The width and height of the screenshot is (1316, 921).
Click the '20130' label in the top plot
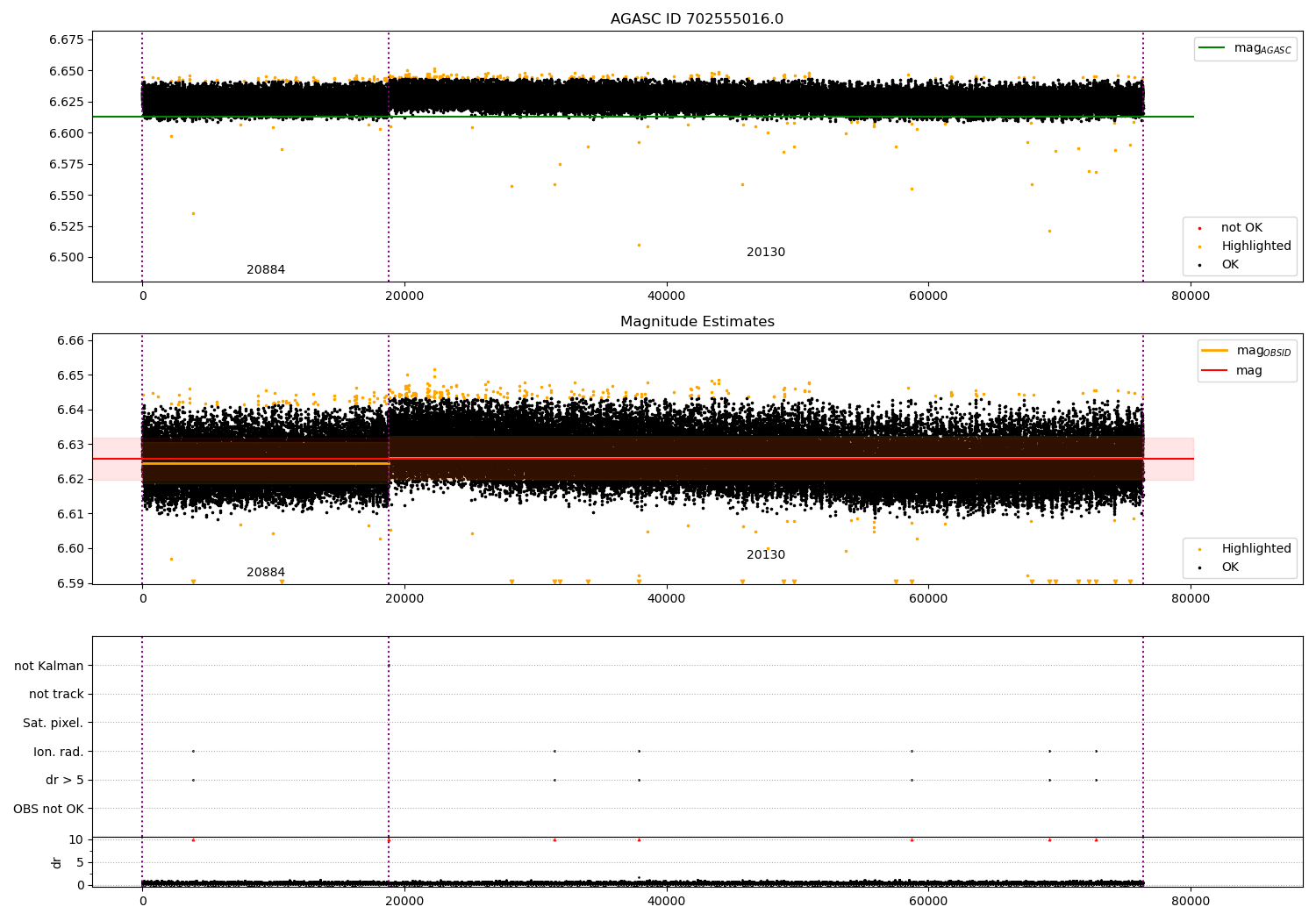(766, 253)
